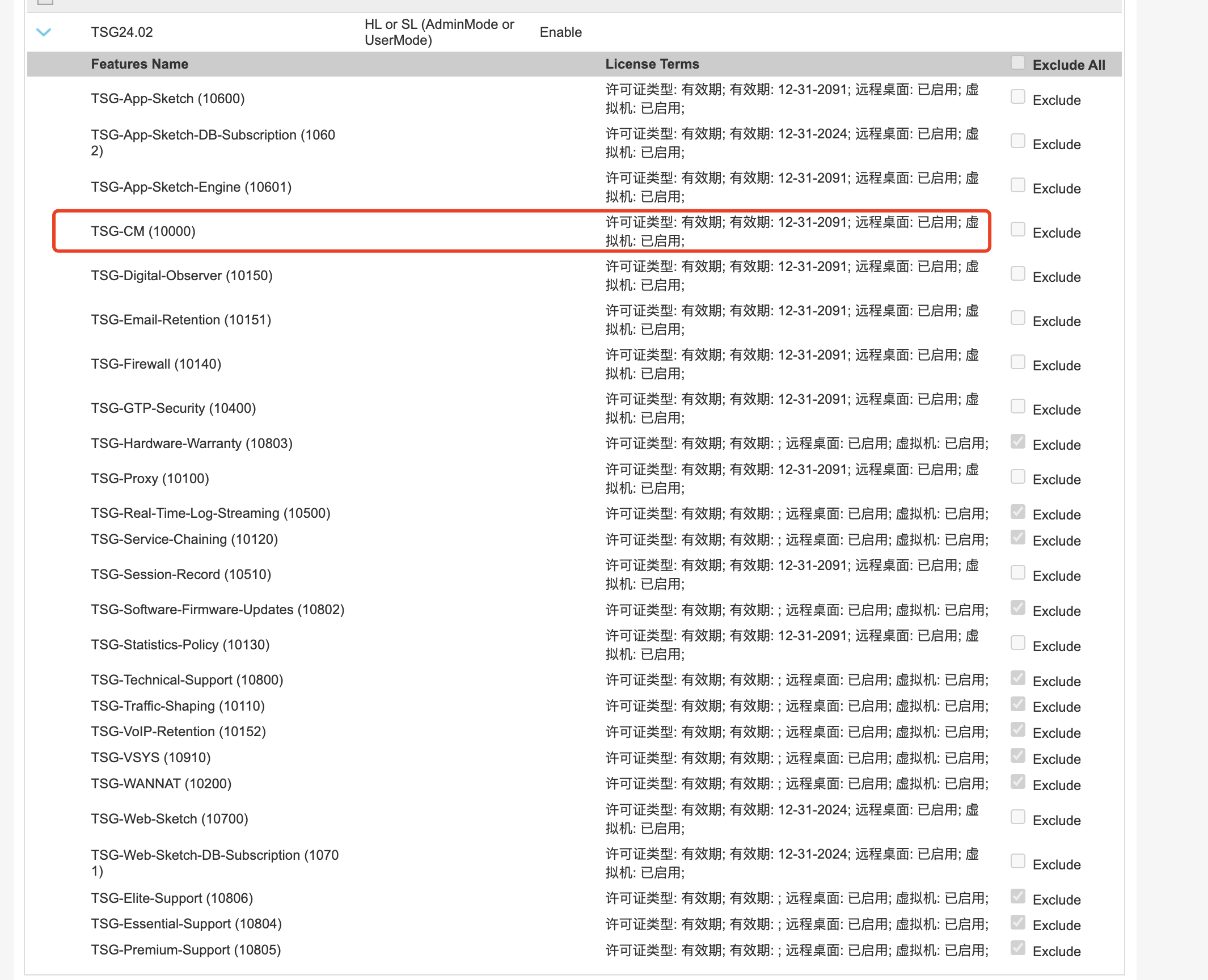Exclude TSG-Digital-Observer (10150) feature

(1018, 274)
